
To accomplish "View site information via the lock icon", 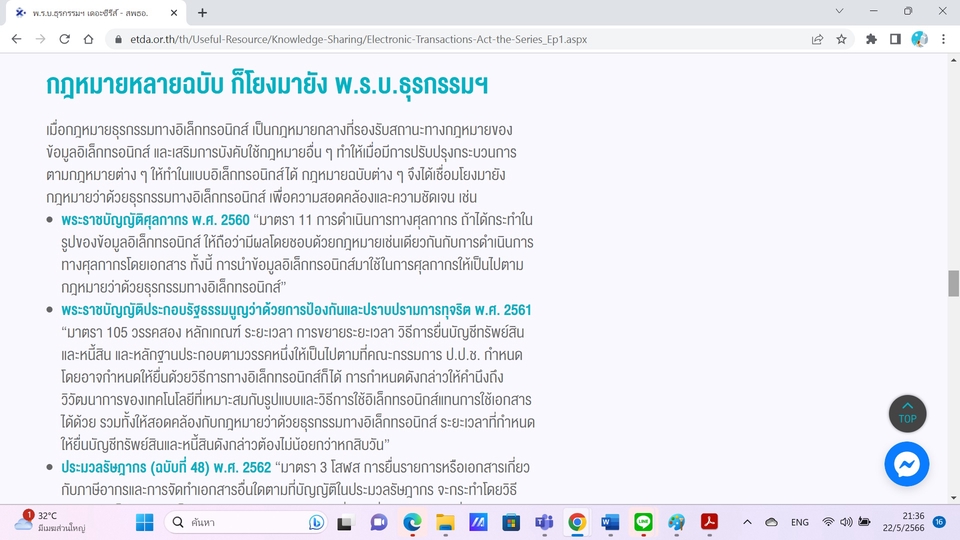I will tap(118, 39).
